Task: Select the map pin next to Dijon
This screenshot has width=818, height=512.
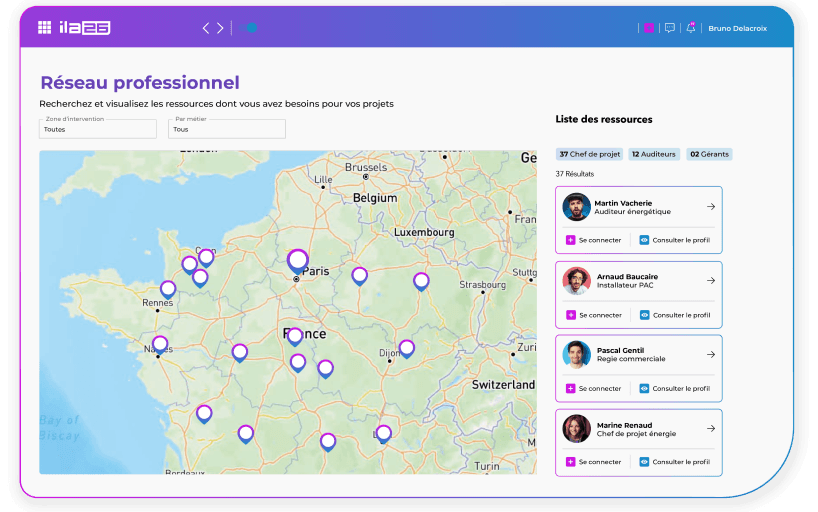Action: 407,349
